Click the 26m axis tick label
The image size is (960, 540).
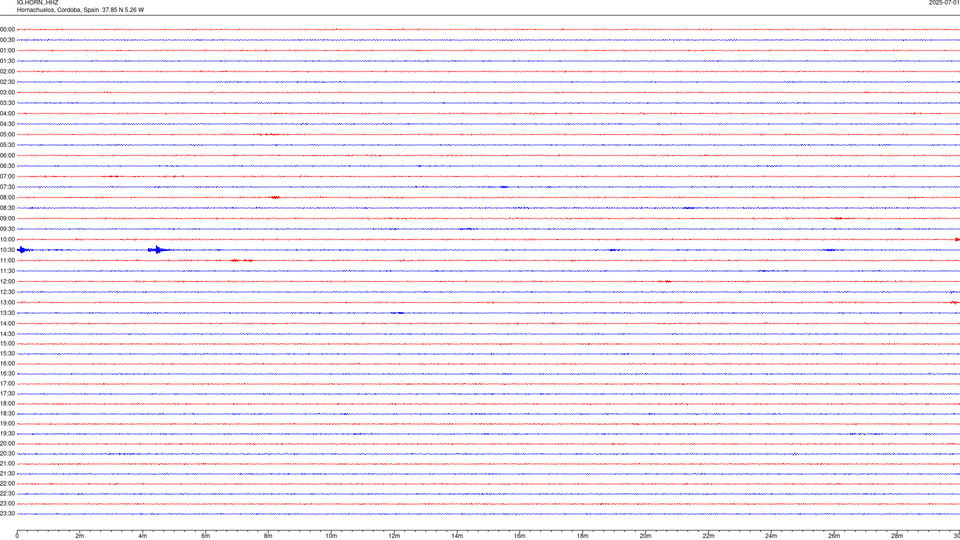coord(834,536)
